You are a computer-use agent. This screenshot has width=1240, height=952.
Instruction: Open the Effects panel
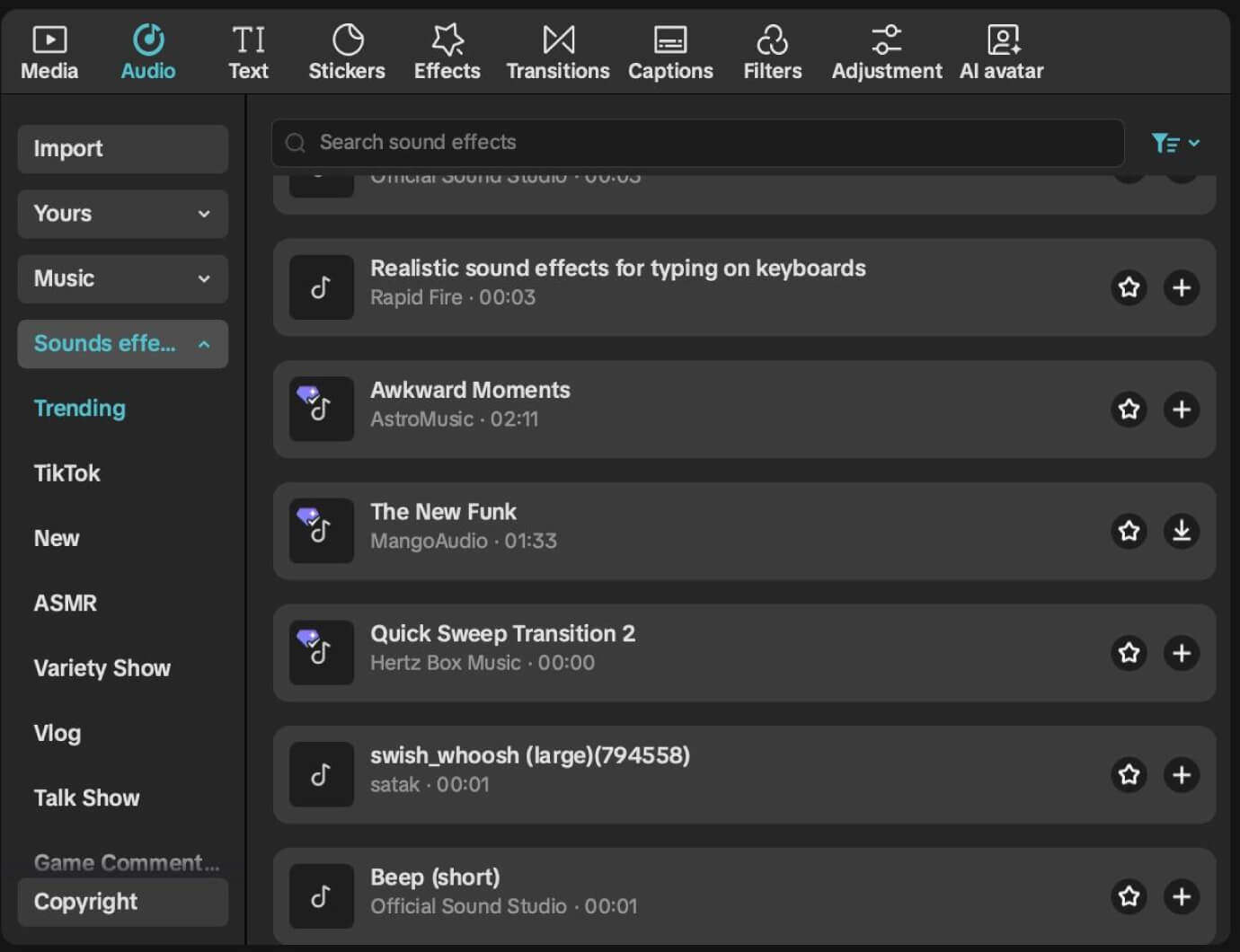tap(447, 52)
